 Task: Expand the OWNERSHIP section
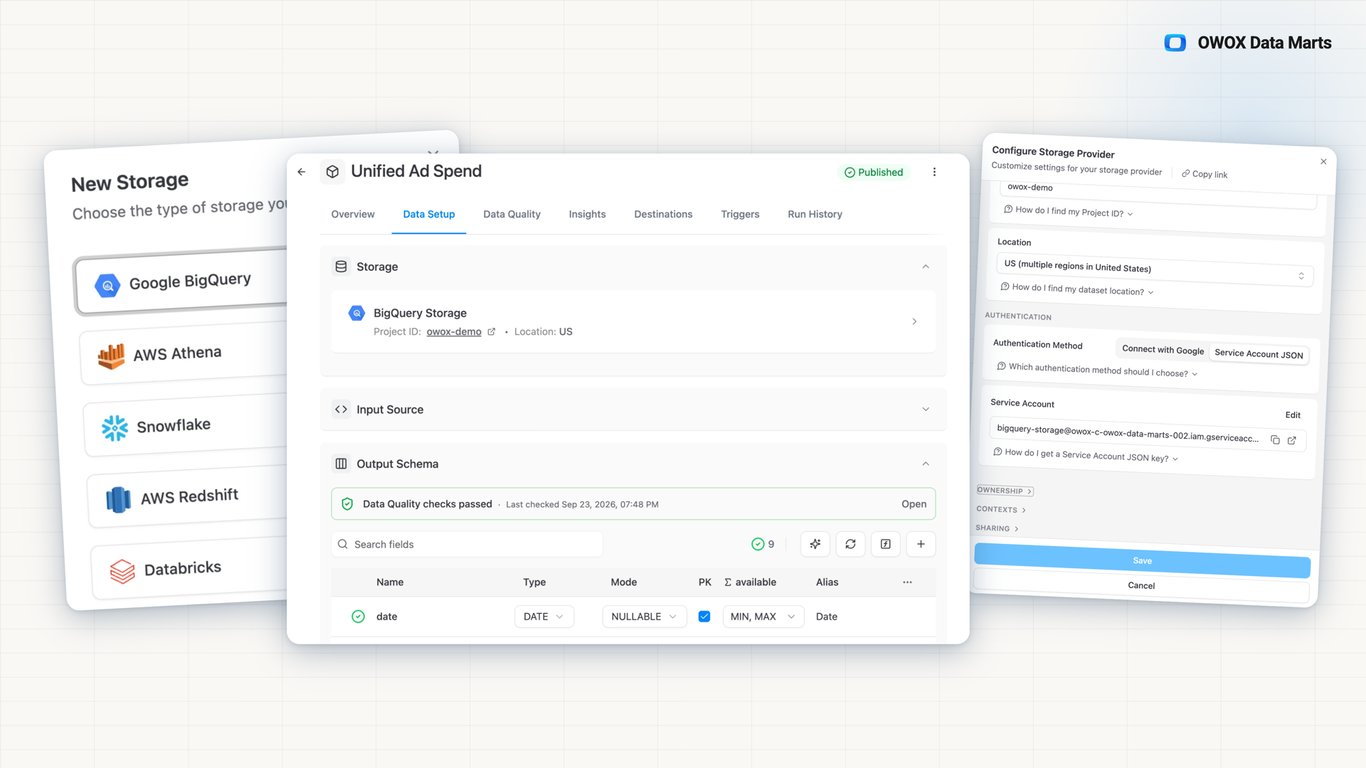pyautogui.click(x=1005, y=491)
